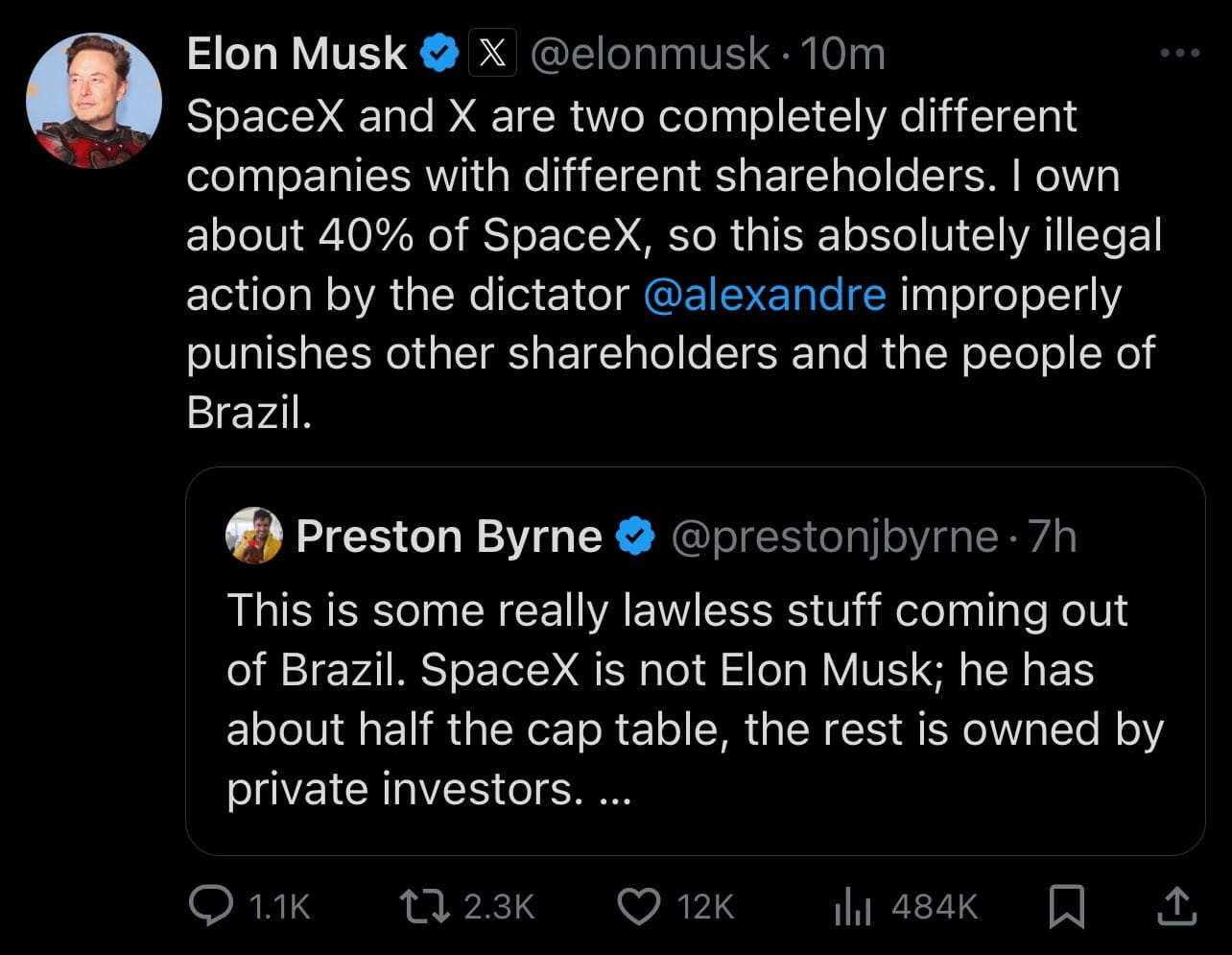Click the Preston Byrne display name
This screenshot has width=1232, height=955.
click(x=449, y=537)
